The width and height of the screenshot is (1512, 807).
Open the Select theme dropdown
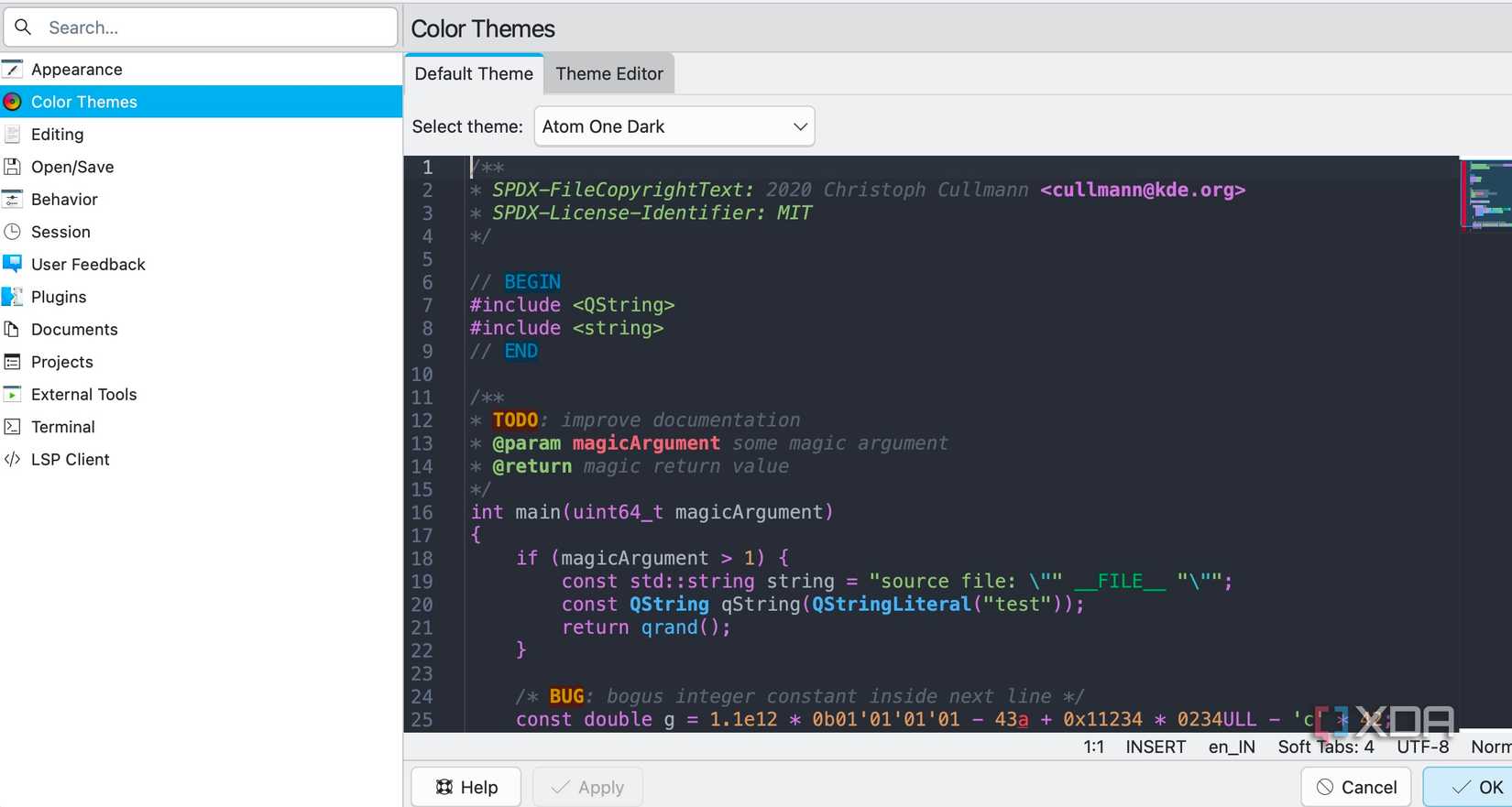click(x=674, y=126)
